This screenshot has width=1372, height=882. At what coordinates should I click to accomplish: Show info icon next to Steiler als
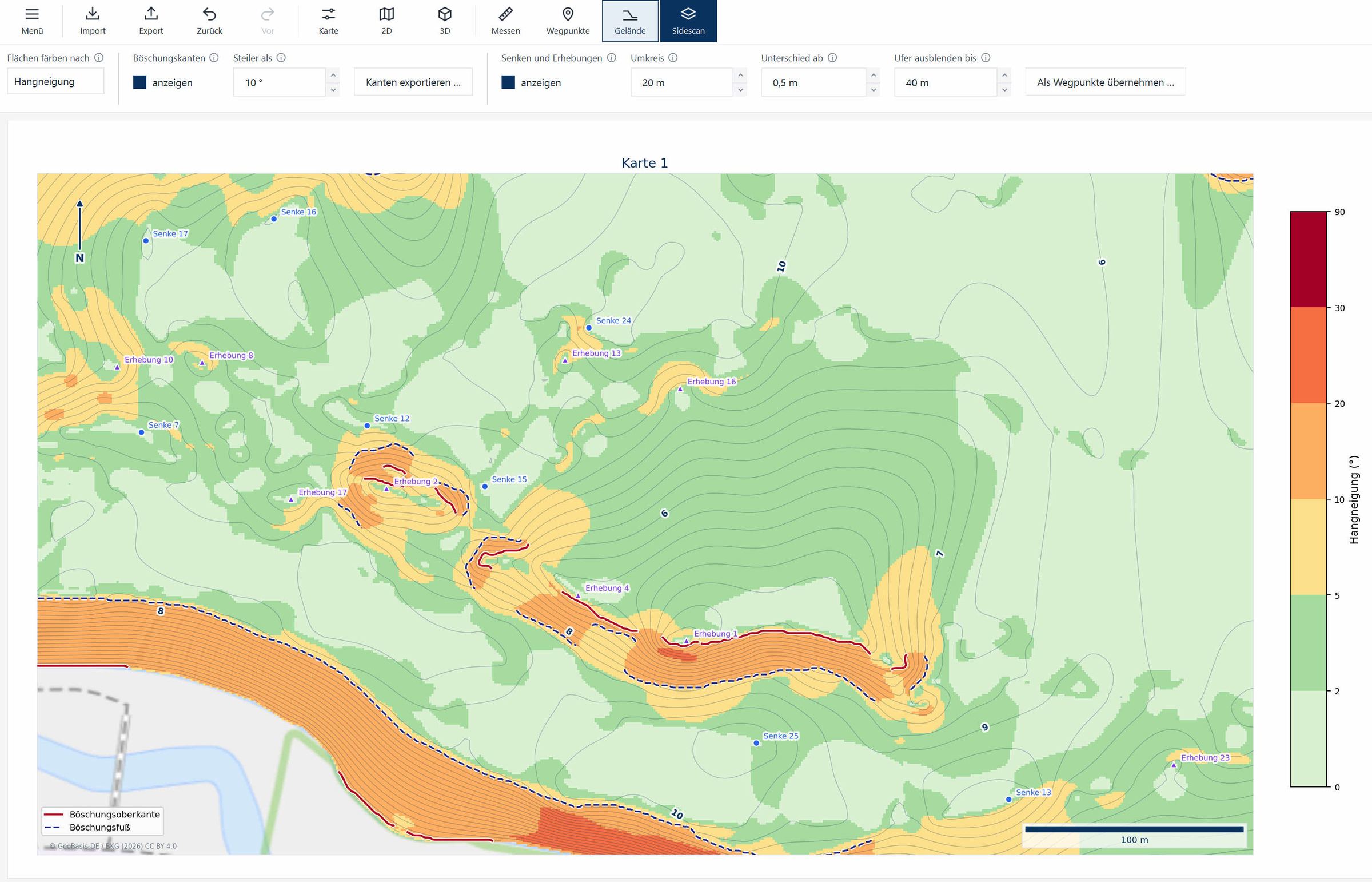click(281, 58)
